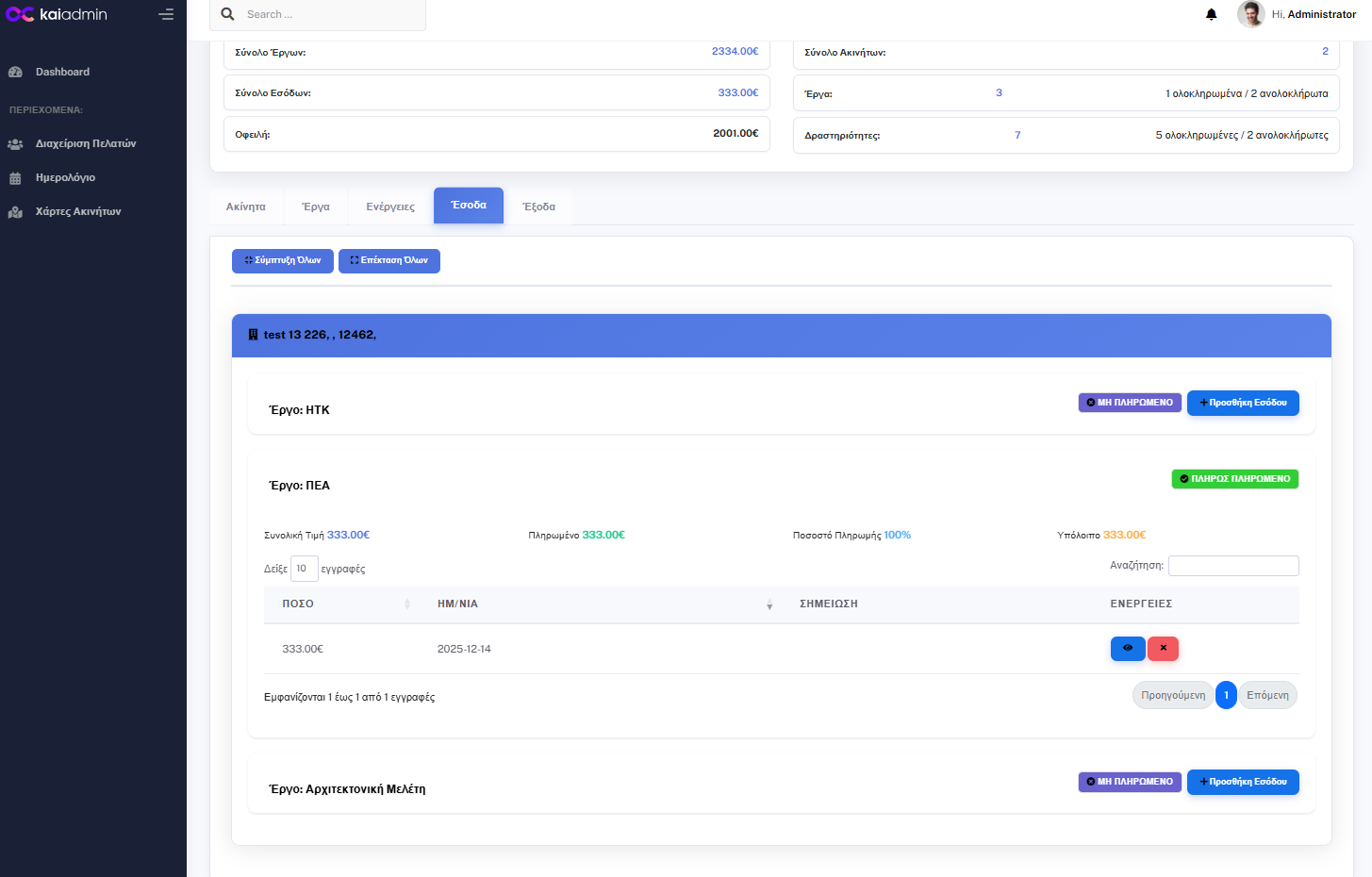This screenshot has height=877, width=1372.
Task: Sort the table by ΠΟΣΟ column
Action: pos(345,604)
